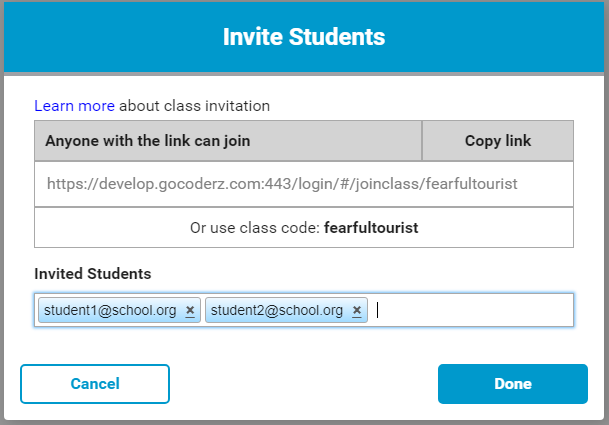Click the student2@school.org email chip

point(278,310)
